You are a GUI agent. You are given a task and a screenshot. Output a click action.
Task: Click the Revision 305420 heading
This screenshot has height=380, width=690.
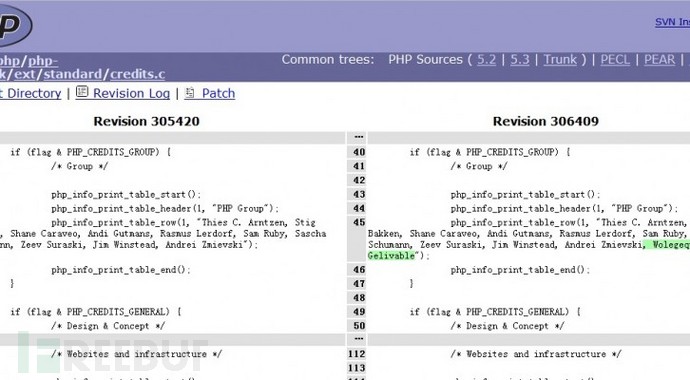tap(146, 121)
